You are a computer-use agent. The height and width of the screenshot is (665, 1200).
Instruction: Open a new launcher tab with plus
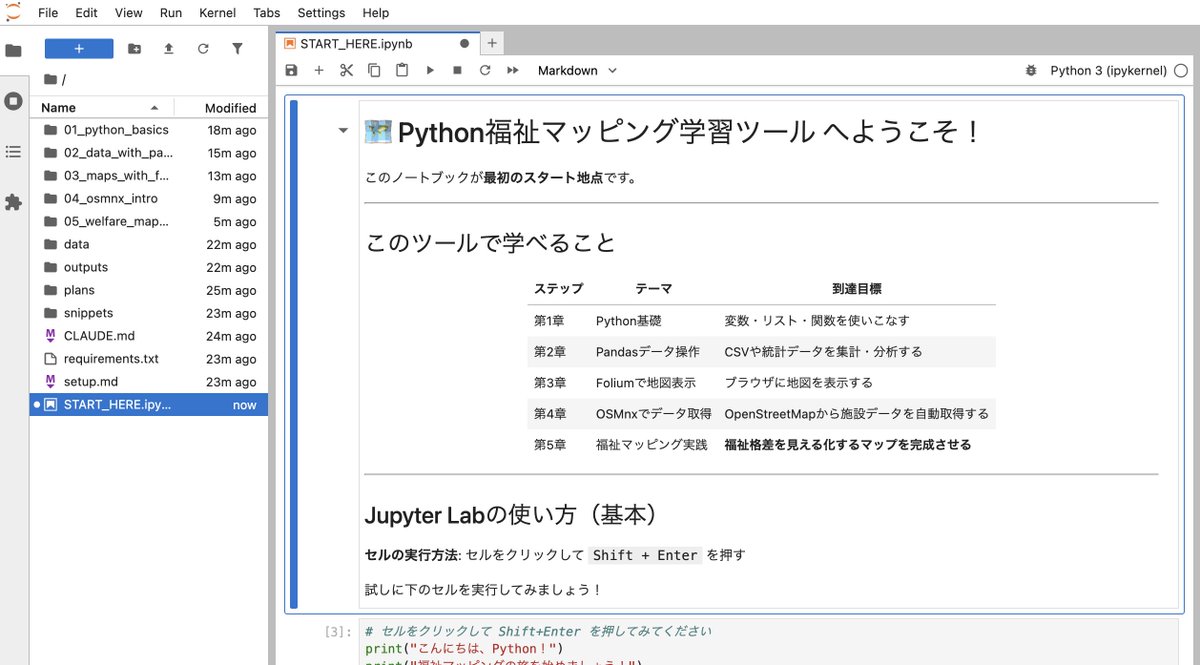pyautogui.click(x=492, y=44)
